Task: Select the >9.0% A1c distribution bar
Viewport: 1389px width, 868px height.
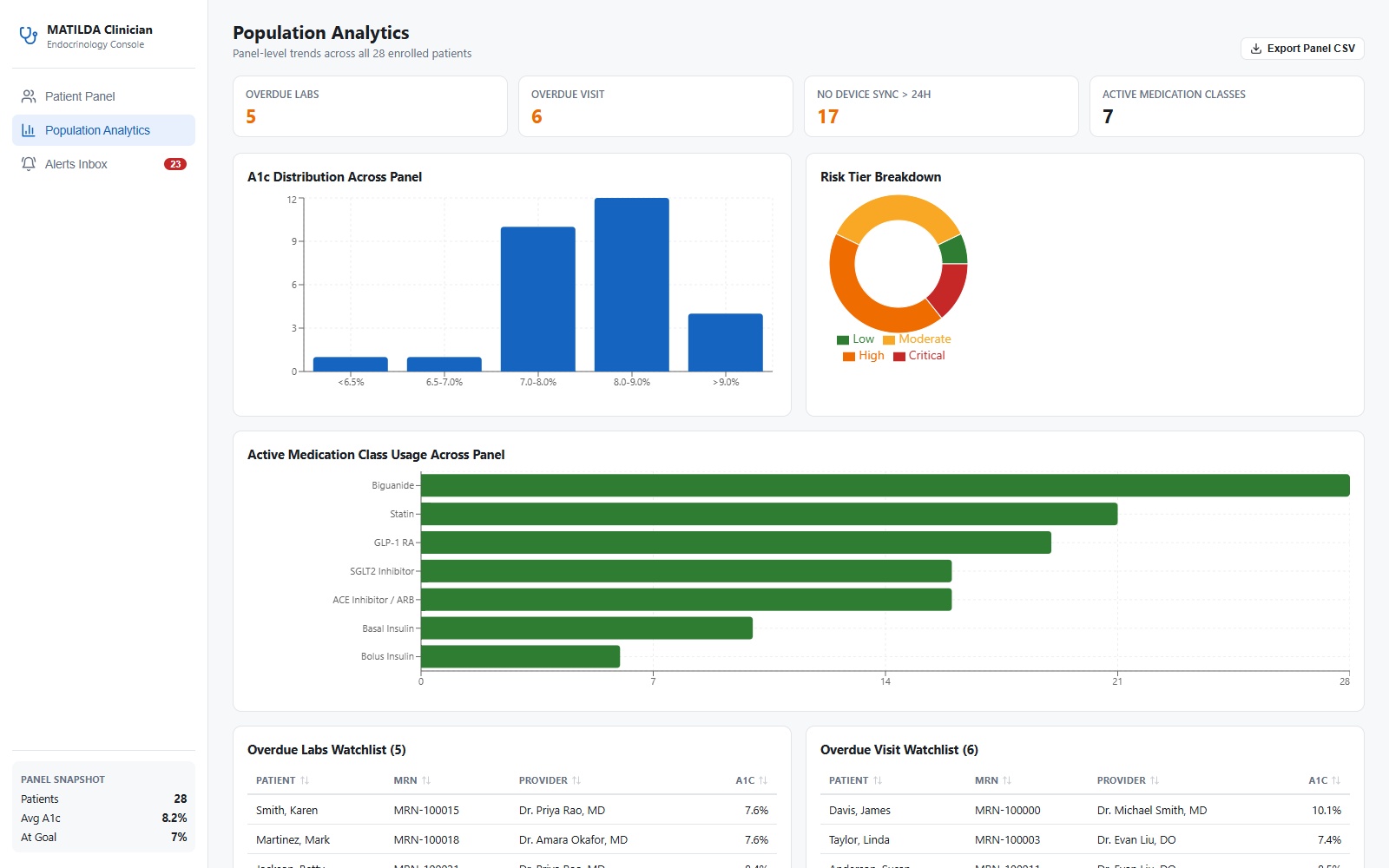Action: (x=726, y=343)
